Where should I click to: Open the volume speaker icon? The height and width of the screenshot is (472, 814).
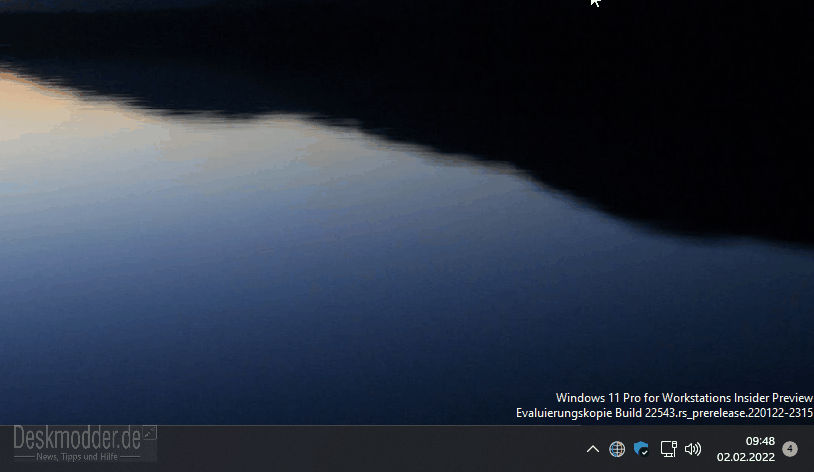click(693, 449)
